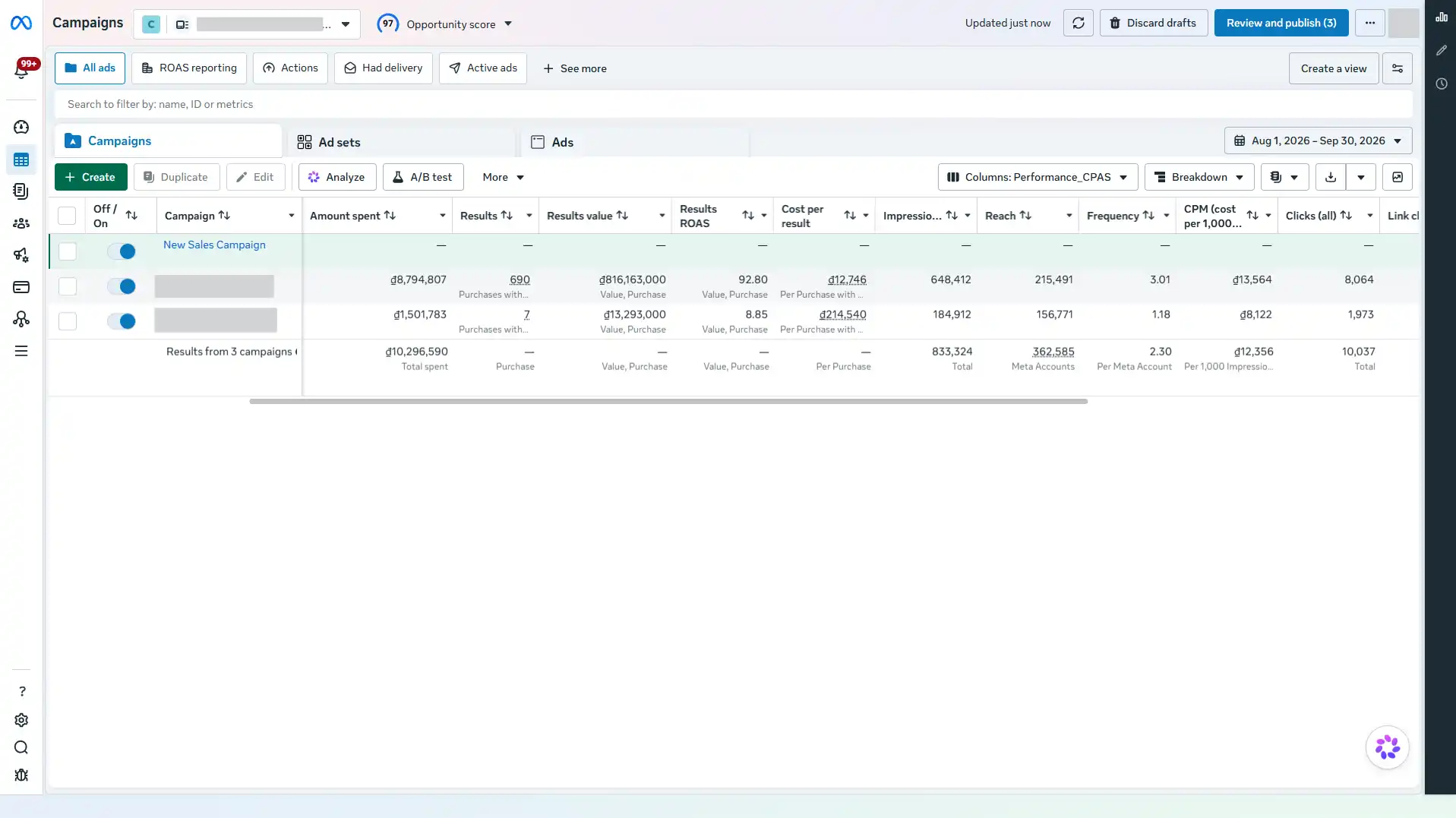
Task: Click the Search magnifier icon in sidebar
Action: (x=21, y=747)
